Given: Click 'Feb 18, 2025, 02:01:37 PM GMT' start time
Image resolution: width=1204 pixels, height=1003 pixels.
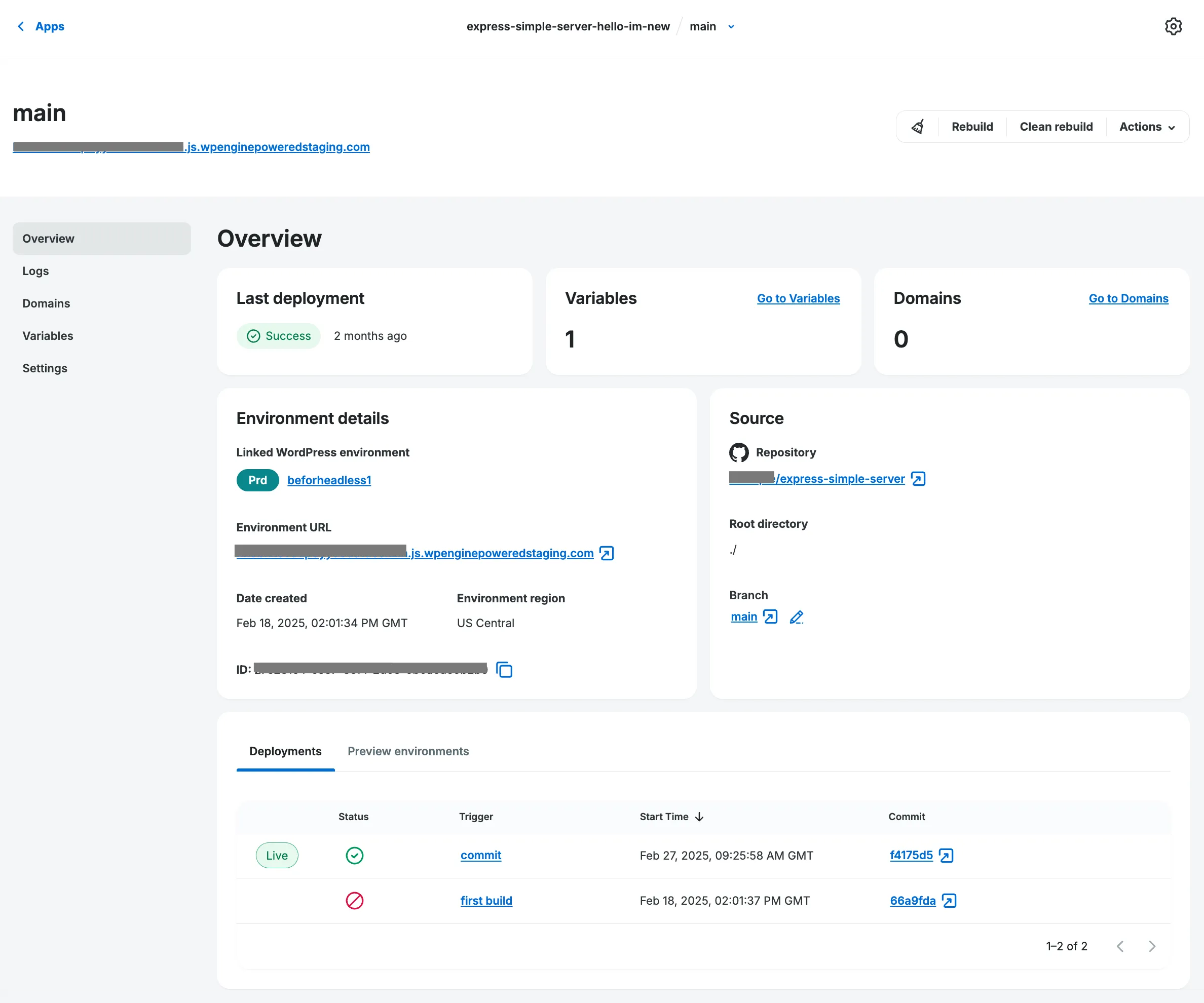Looking at the screenshot, I should pyautogui.click(x=725, y=901).
